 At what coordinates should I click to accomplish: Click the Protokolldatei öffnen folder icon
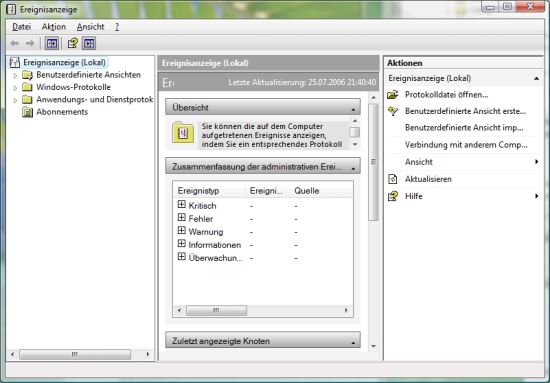pos(393,95)
